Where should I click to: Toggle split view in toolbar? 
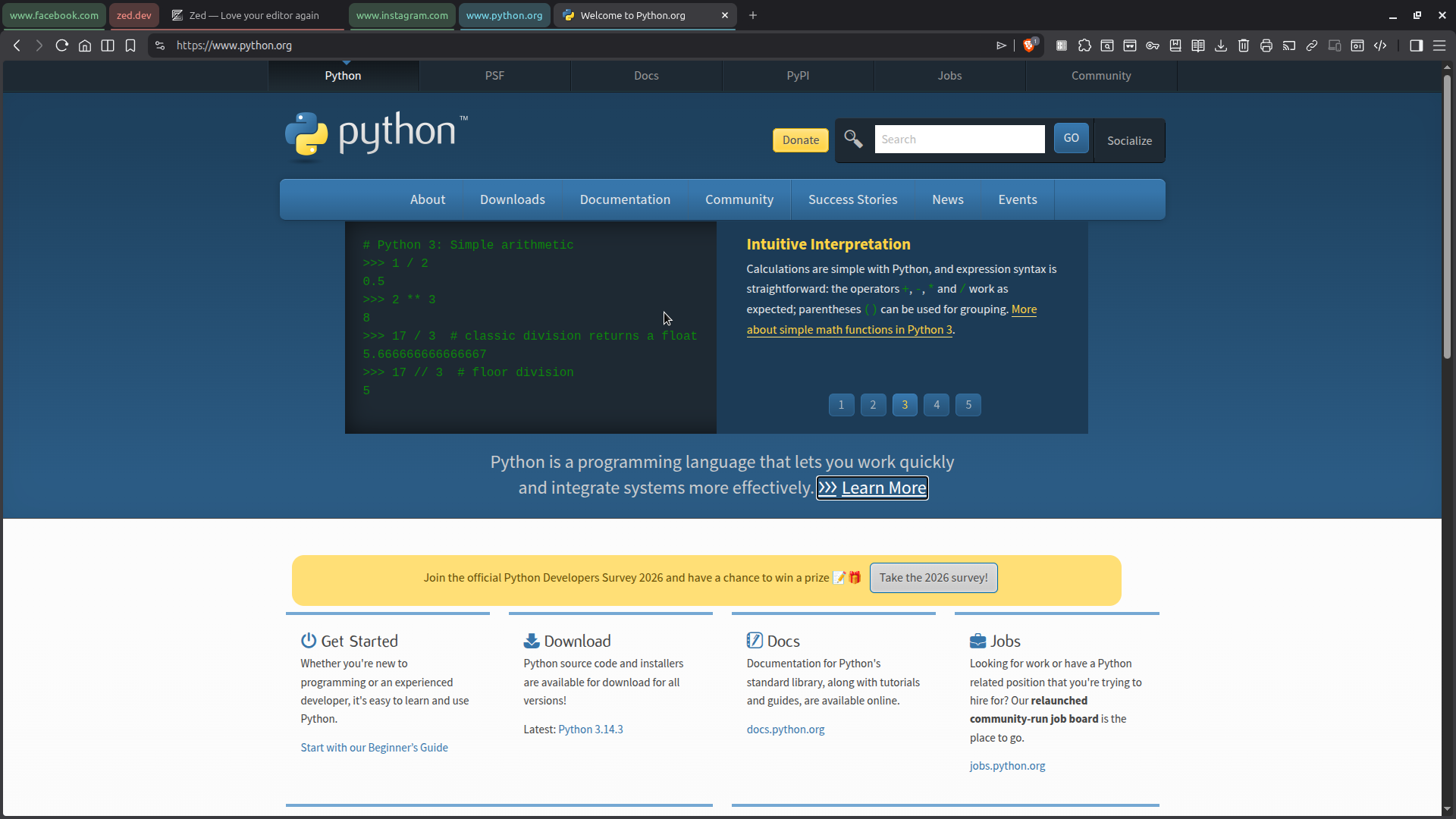pyautogui.click(x=108, y=45)
